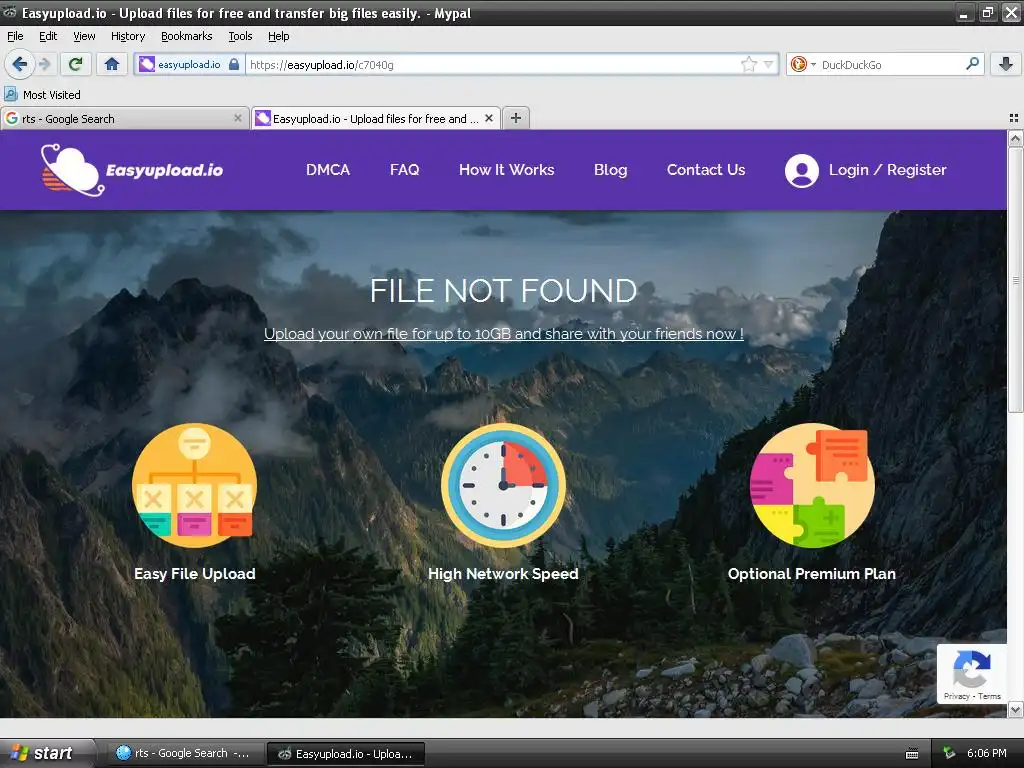Open the Bookmarks menu
Image resolution: width=1024 pixels, height=768 pixels.
coord(186,37)
